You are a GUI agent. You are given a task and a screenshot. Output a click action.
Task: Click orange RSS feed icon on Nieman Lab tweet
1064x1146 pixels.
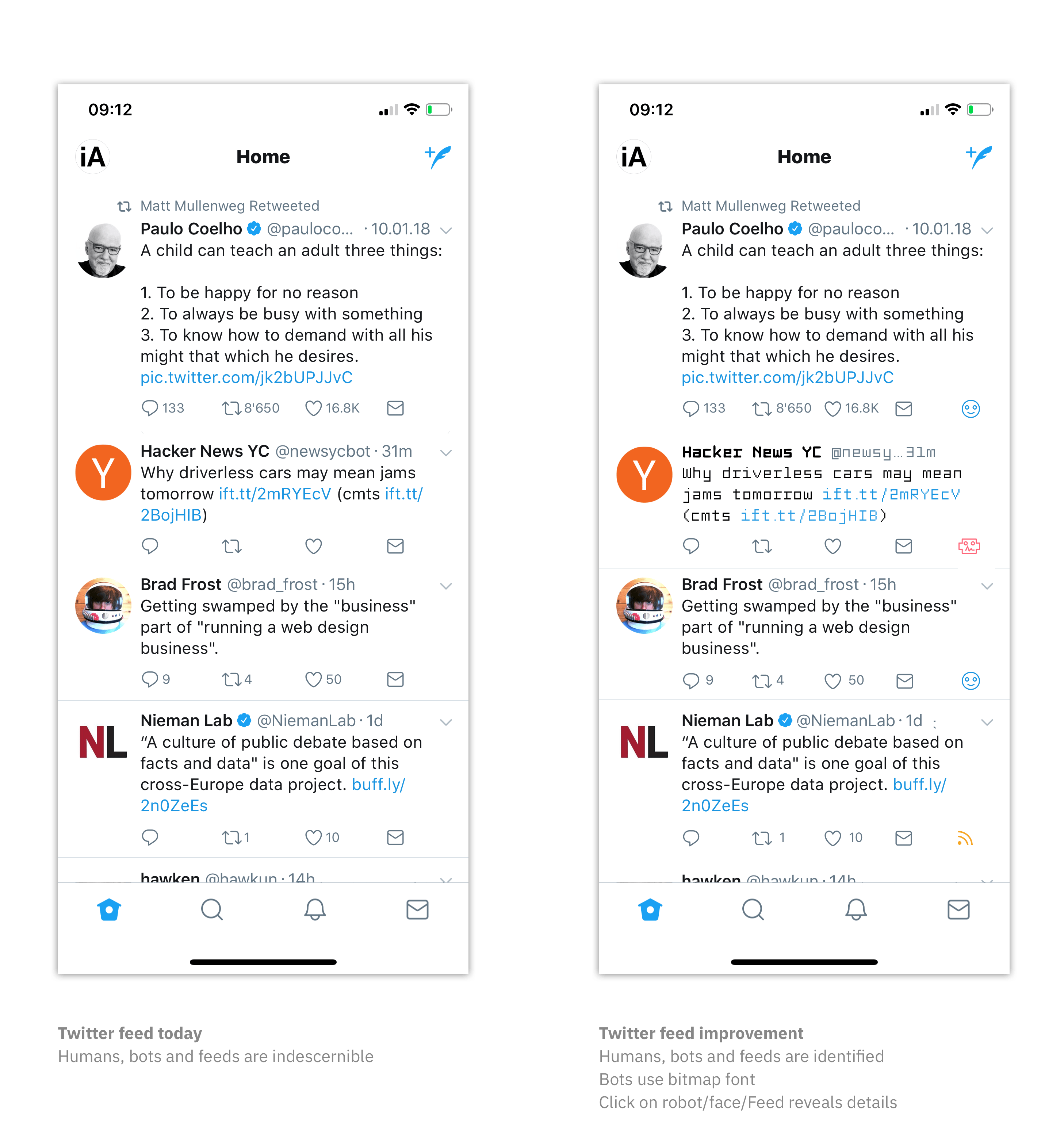tap(965, 838)
